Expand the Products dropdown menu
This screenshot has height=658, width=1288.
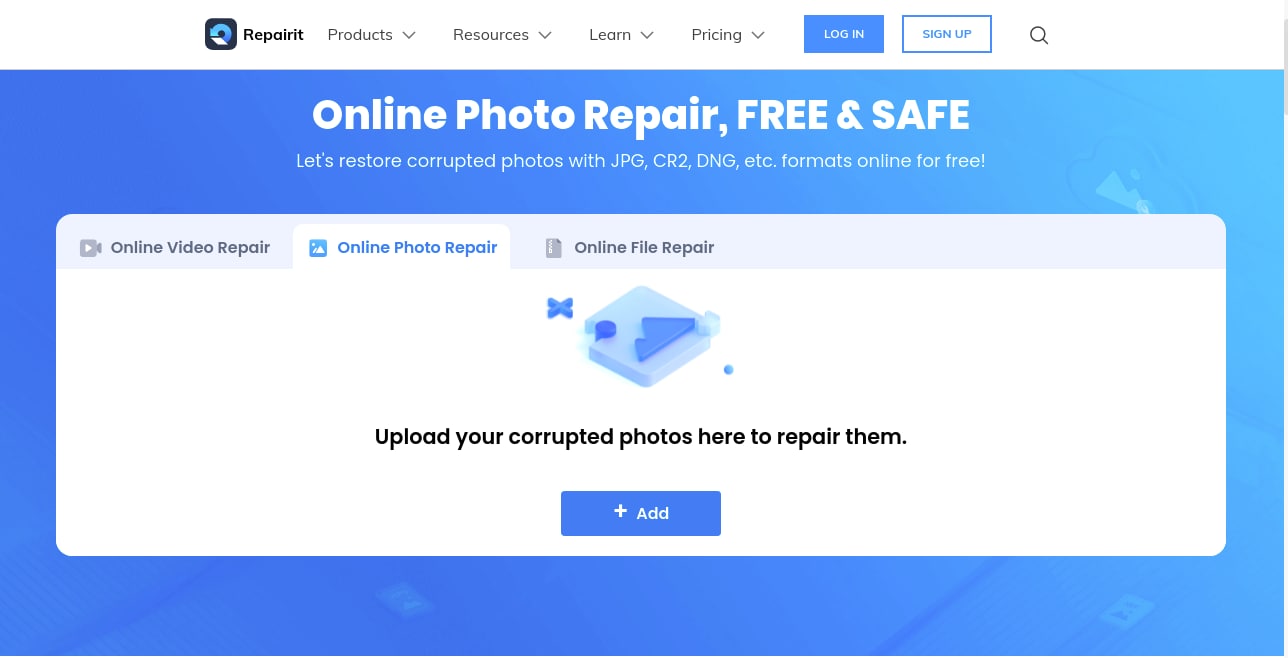pyautogui.click(x=371, y=34)
